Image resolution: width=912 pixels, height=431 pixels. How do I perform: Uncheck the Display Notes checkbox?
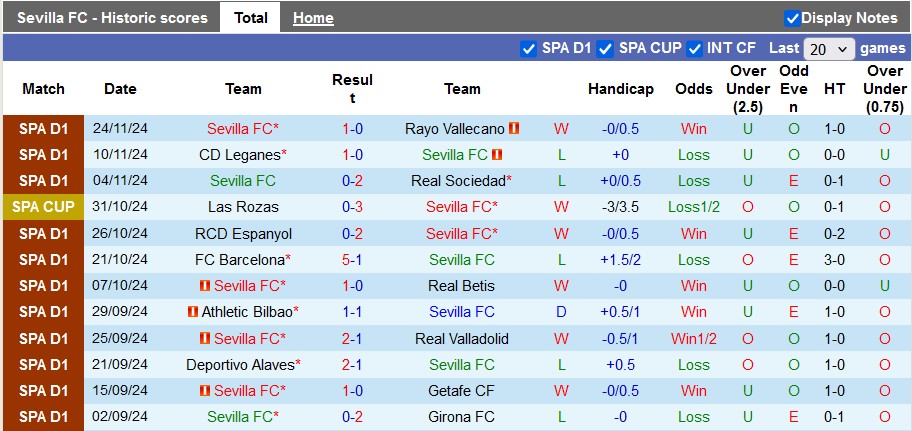click(792, 18)
